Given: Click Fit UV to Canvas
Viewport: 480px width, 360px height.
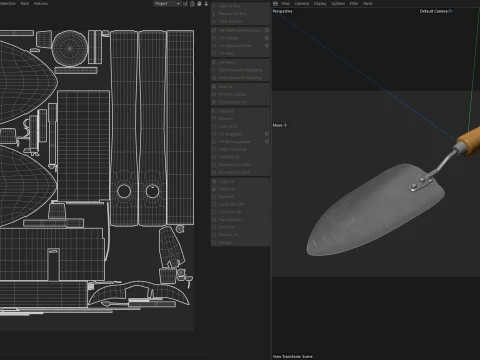Looking at the screenshot, I should coord(240,94).
